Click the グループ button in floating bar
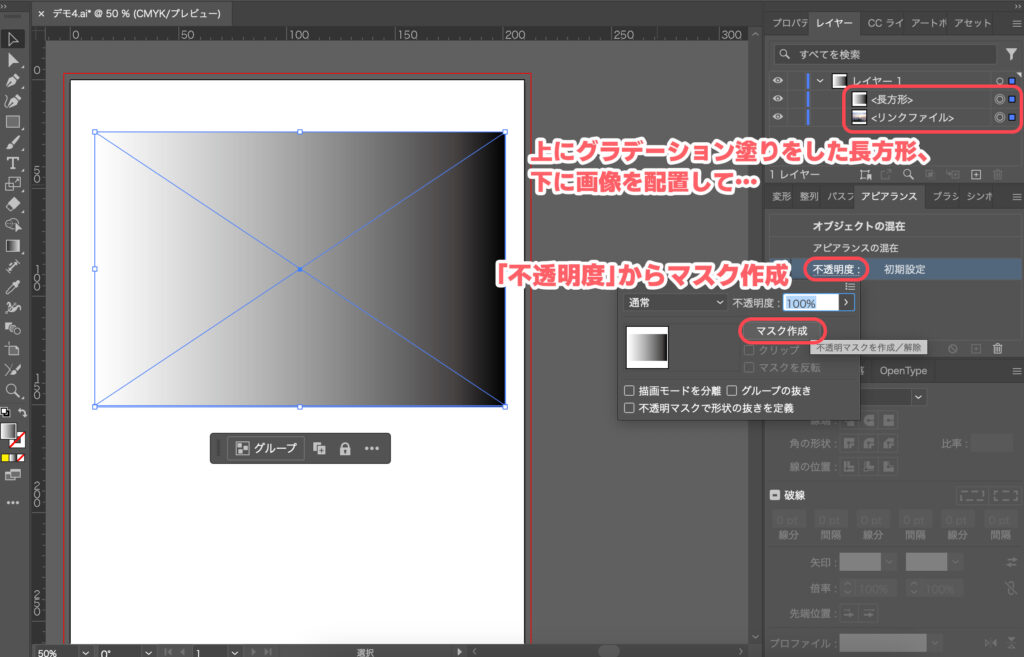This screenshot has height=657, width=1024. [266, 448]
